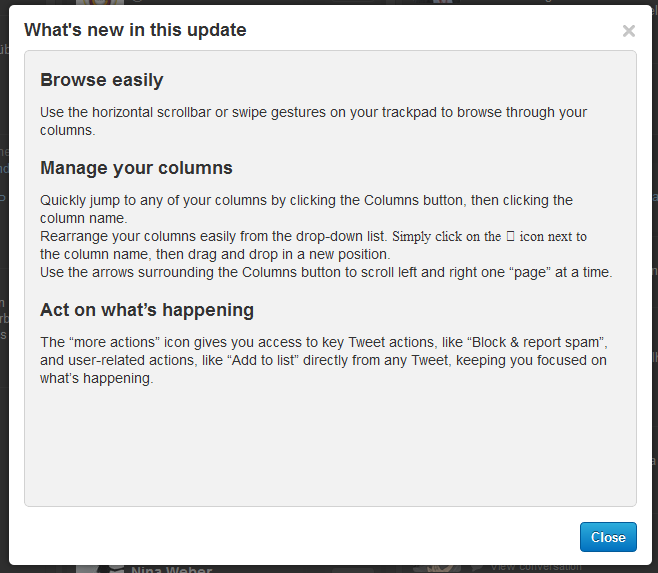
Task: Dismiss the dialog with the X icon
Action: tap(628, 31)
